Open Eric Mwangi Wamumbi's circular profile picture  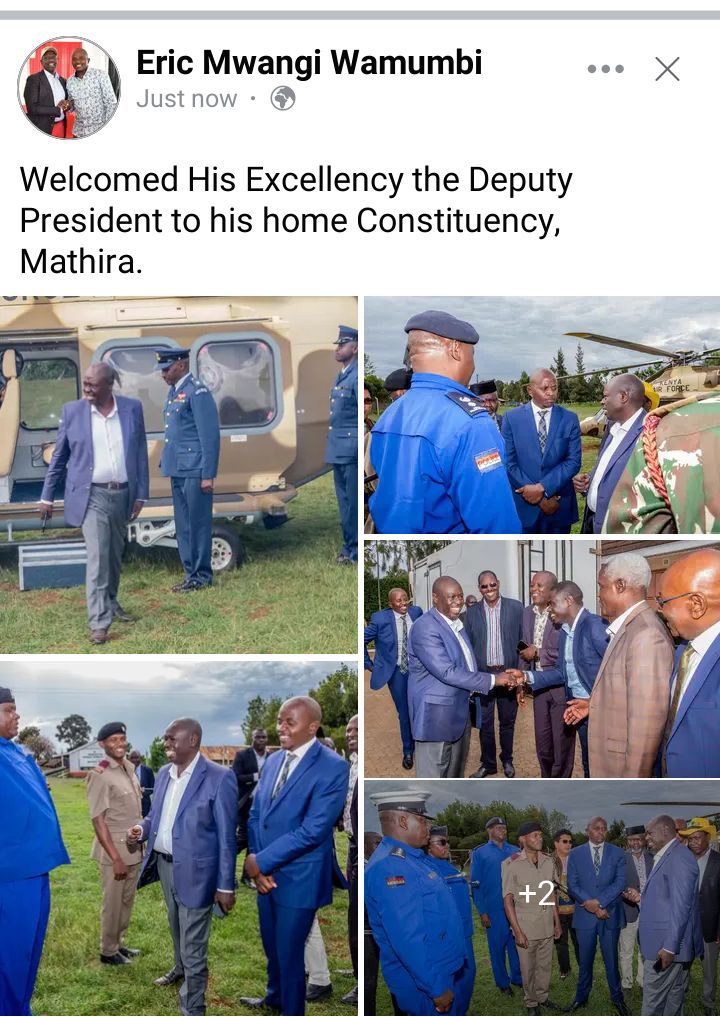69,88
